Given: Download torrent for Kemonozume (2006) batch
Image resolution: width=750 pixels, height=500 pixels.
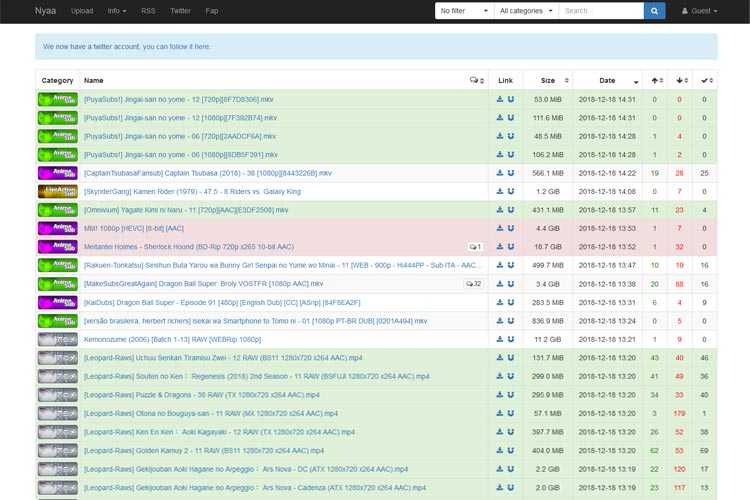Looking at the screenshot, I should [499, 339].
